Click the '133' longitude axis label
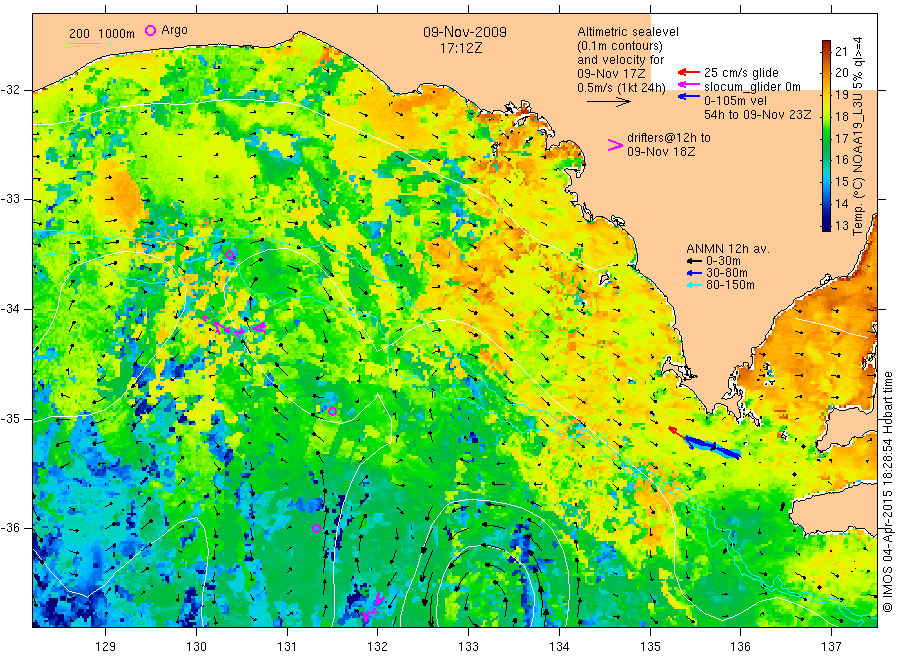This screenshot has width=900, height=660. (468, 646)
